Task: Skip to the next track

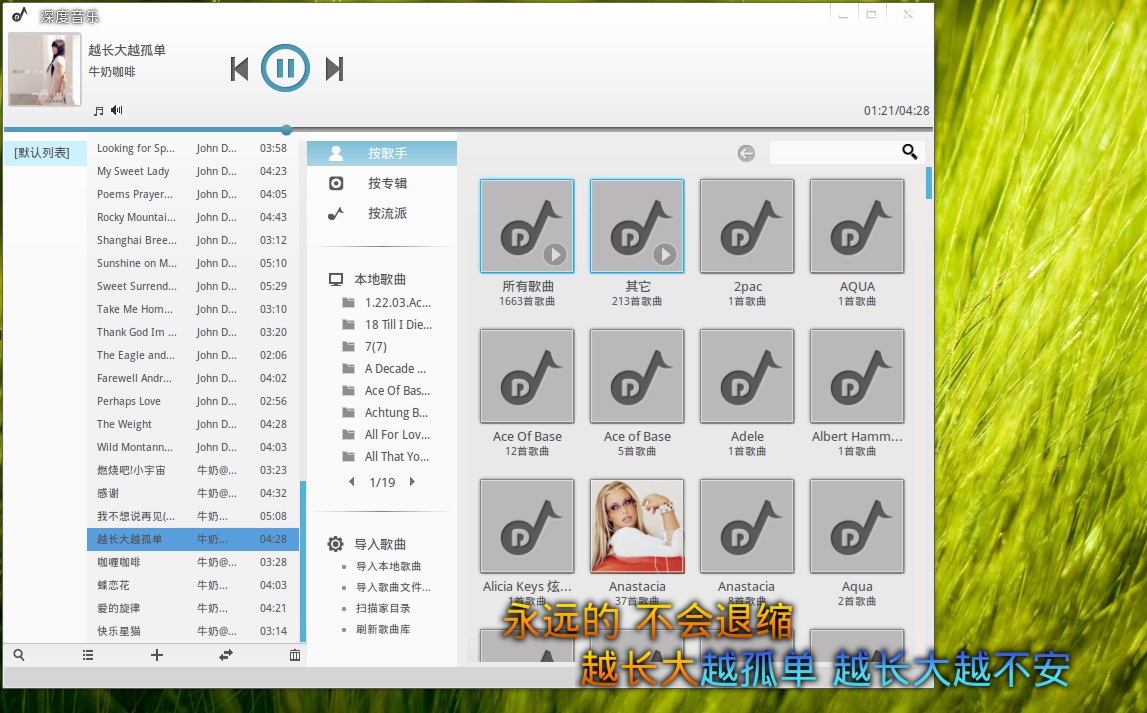Action: coord(334,69)
